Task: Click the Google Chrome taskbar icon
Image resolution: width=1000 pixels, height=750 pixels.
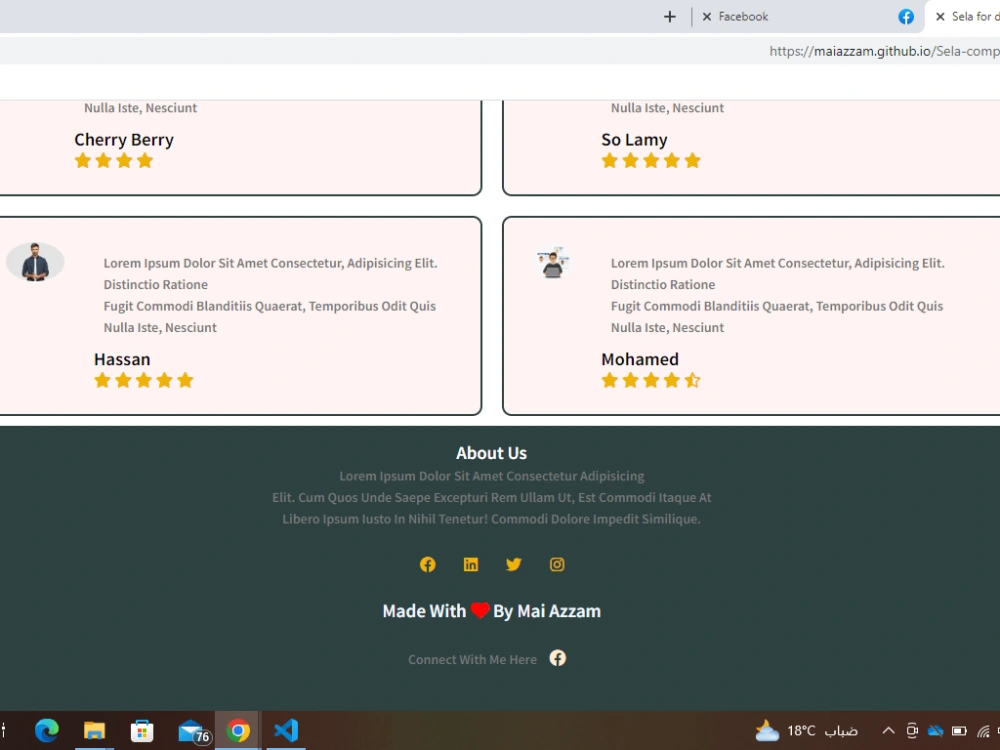Action: pos(238,731)
